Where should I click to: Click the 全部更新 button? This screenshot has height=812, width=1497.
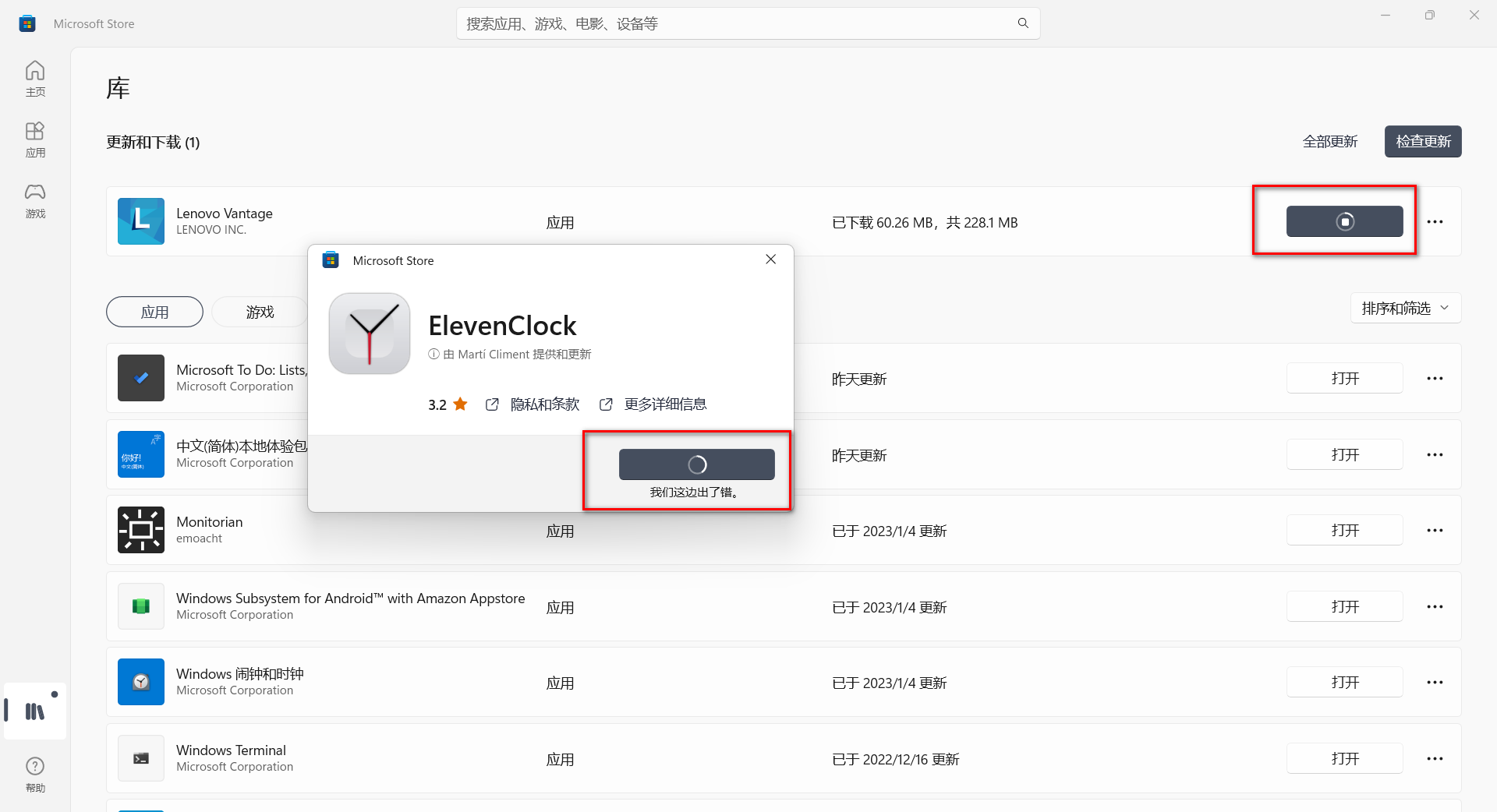click(x=1330, y=142)
